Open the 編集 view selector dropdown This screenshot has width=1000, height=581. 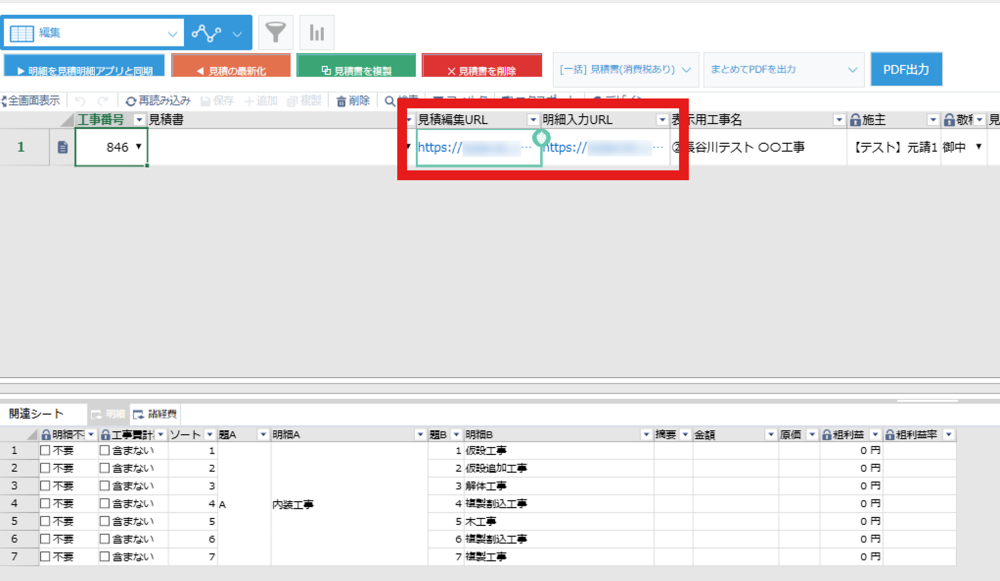(x=94, y=33)
